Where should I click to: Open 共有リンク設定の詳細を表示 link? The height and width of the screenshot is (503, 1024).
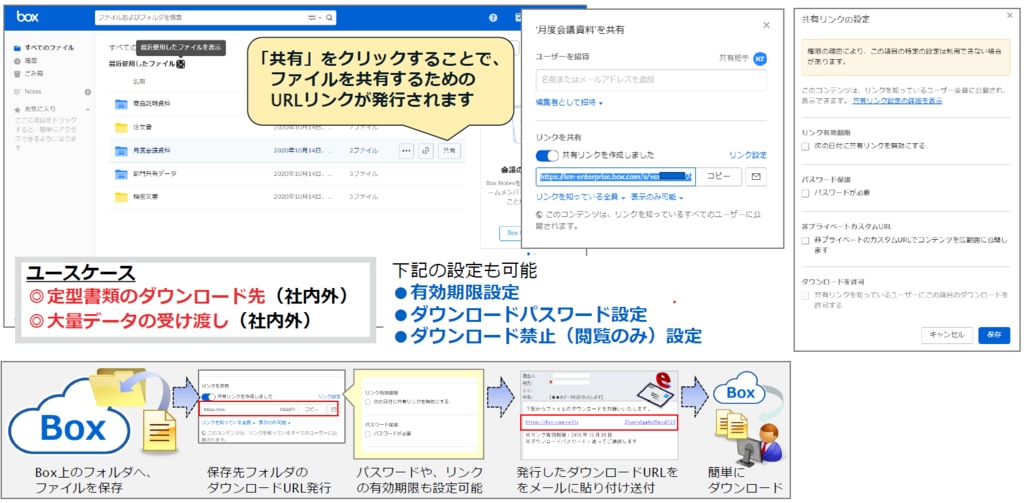[x=897, y=101]
